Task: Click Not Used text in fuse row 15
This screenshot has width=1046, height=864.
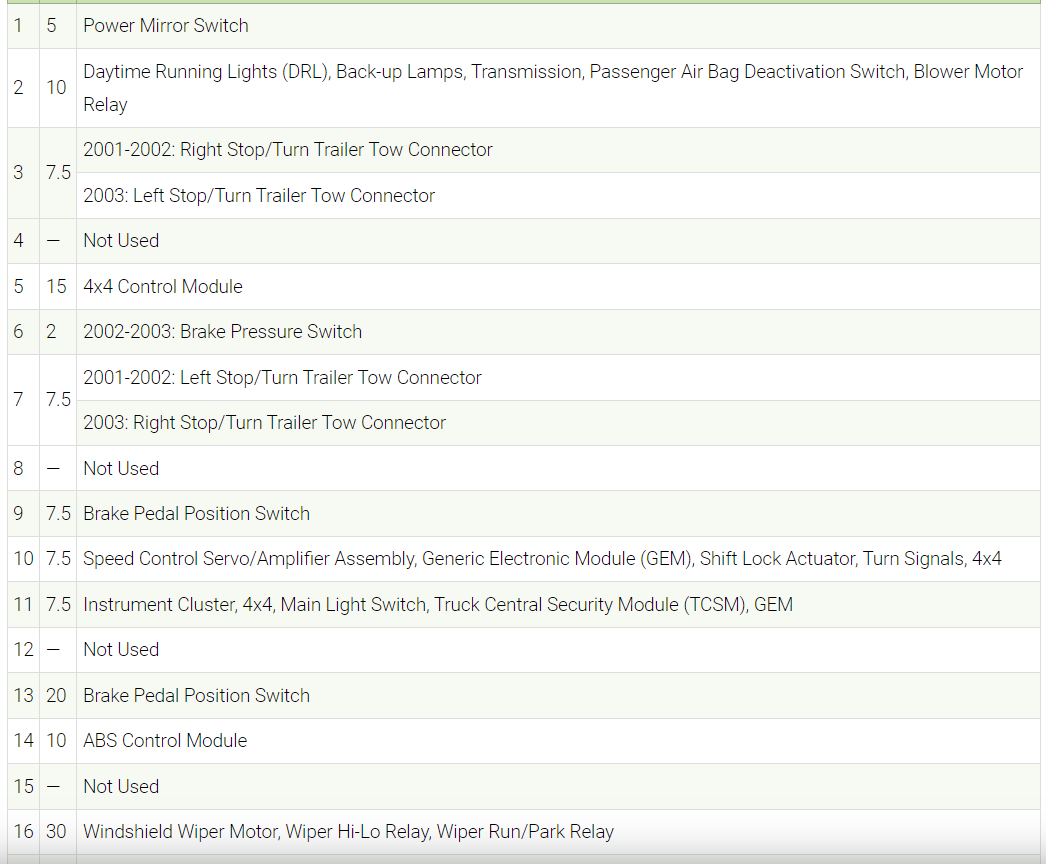Action: click(x=121, y=787)
